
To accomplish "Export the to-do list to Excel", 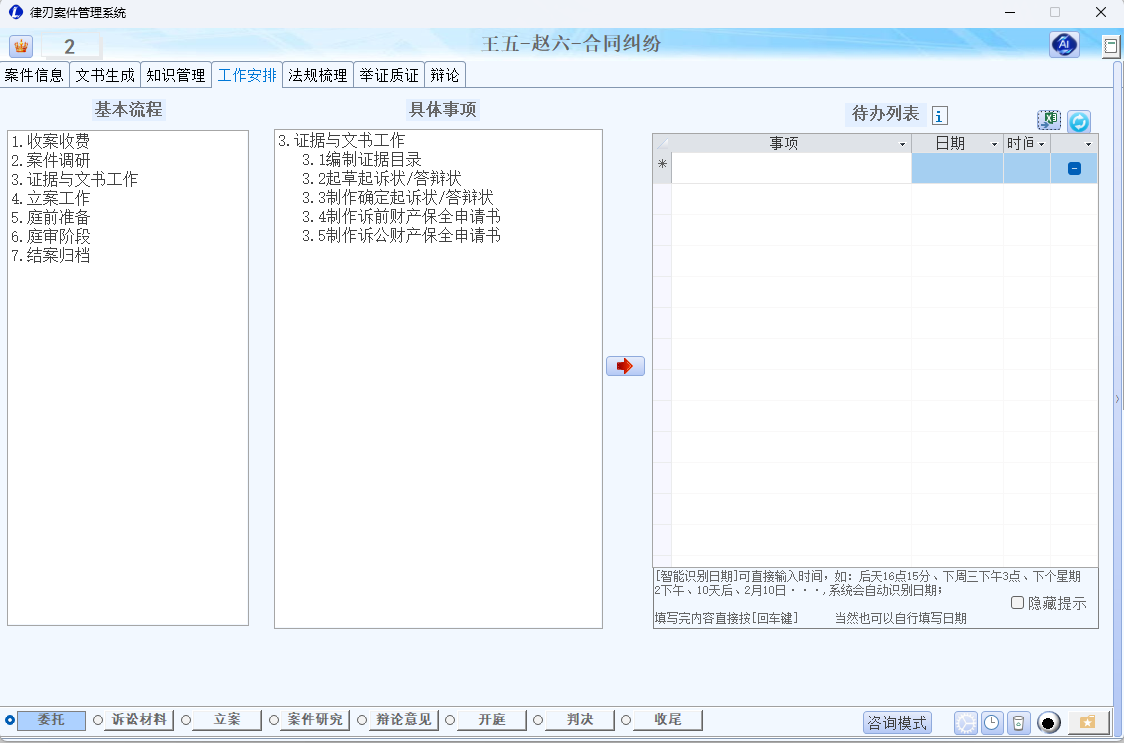I will tap(1049, 120).
